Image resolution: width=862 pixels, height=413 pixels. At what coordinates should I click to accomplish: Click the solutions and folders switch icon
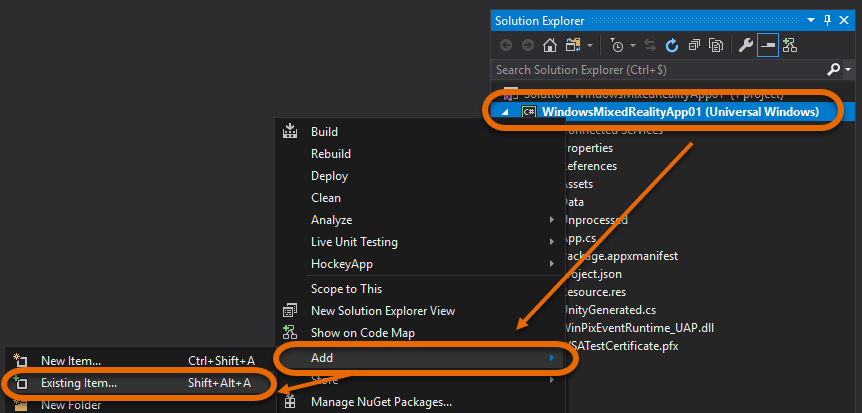point(573,45)
